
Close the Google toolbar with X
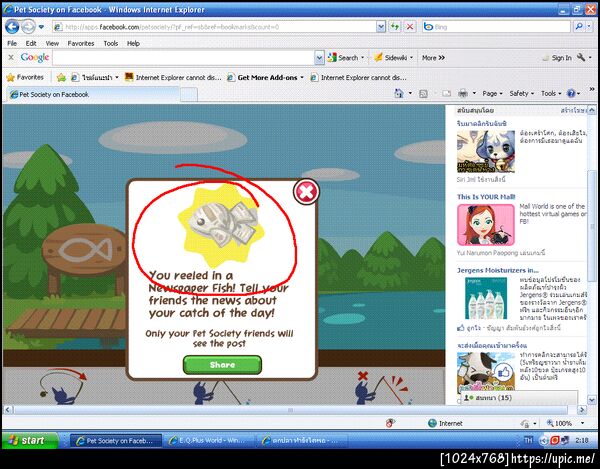pyautogui.click(x=11, y=57)
